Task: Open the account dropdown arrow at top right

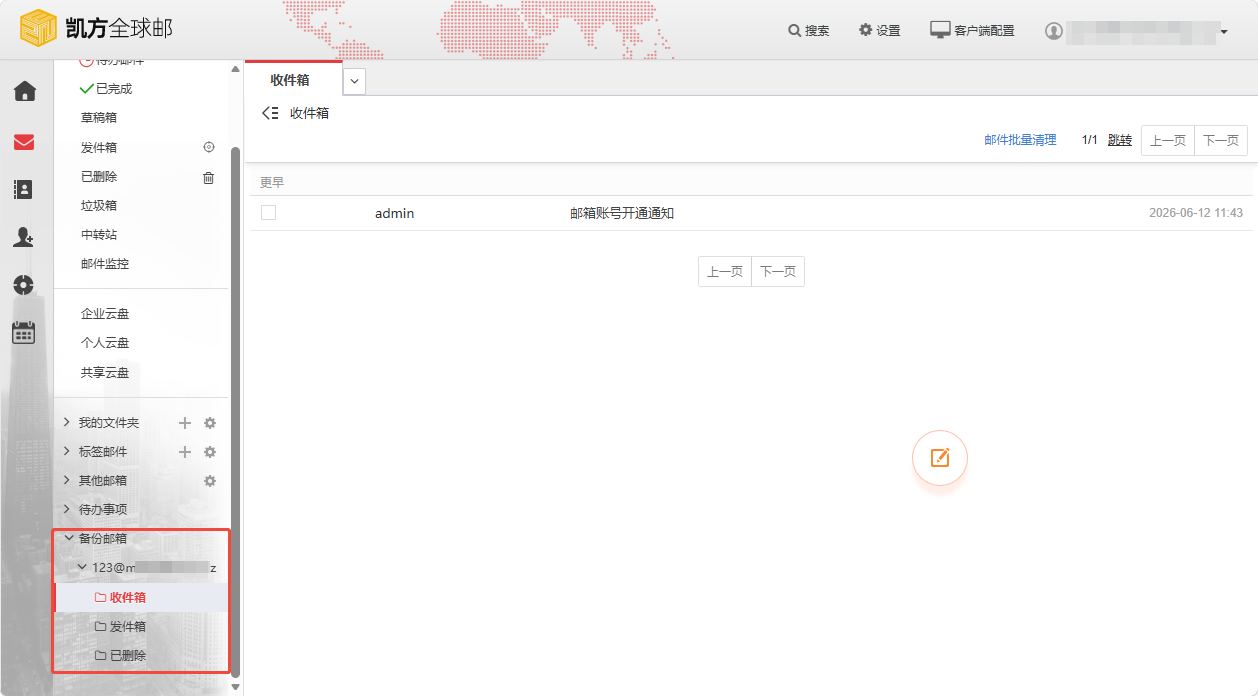Action: tap(1224, 32)
